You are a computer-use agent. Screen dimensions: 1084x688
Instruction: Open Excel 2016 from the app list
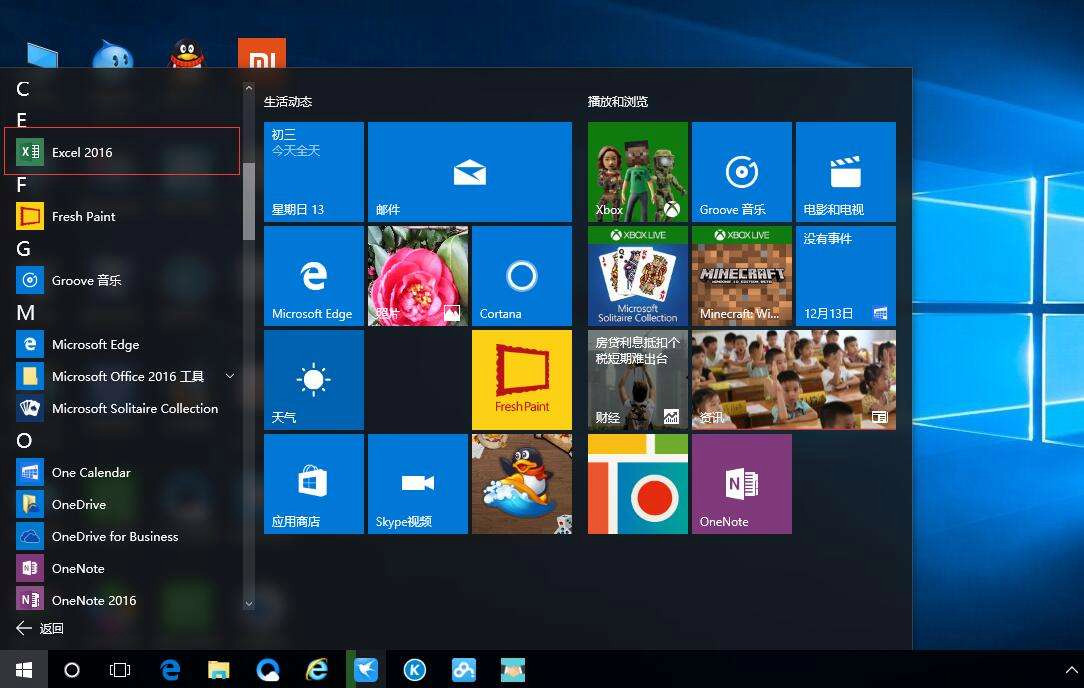pos(82,152)
